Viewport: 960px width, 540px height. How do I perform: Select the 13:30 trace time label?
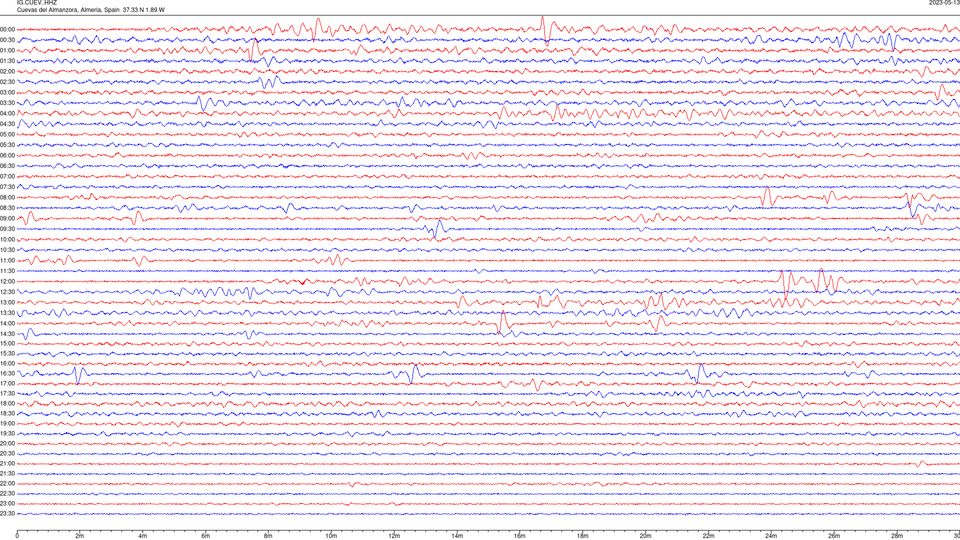point(7,313)
